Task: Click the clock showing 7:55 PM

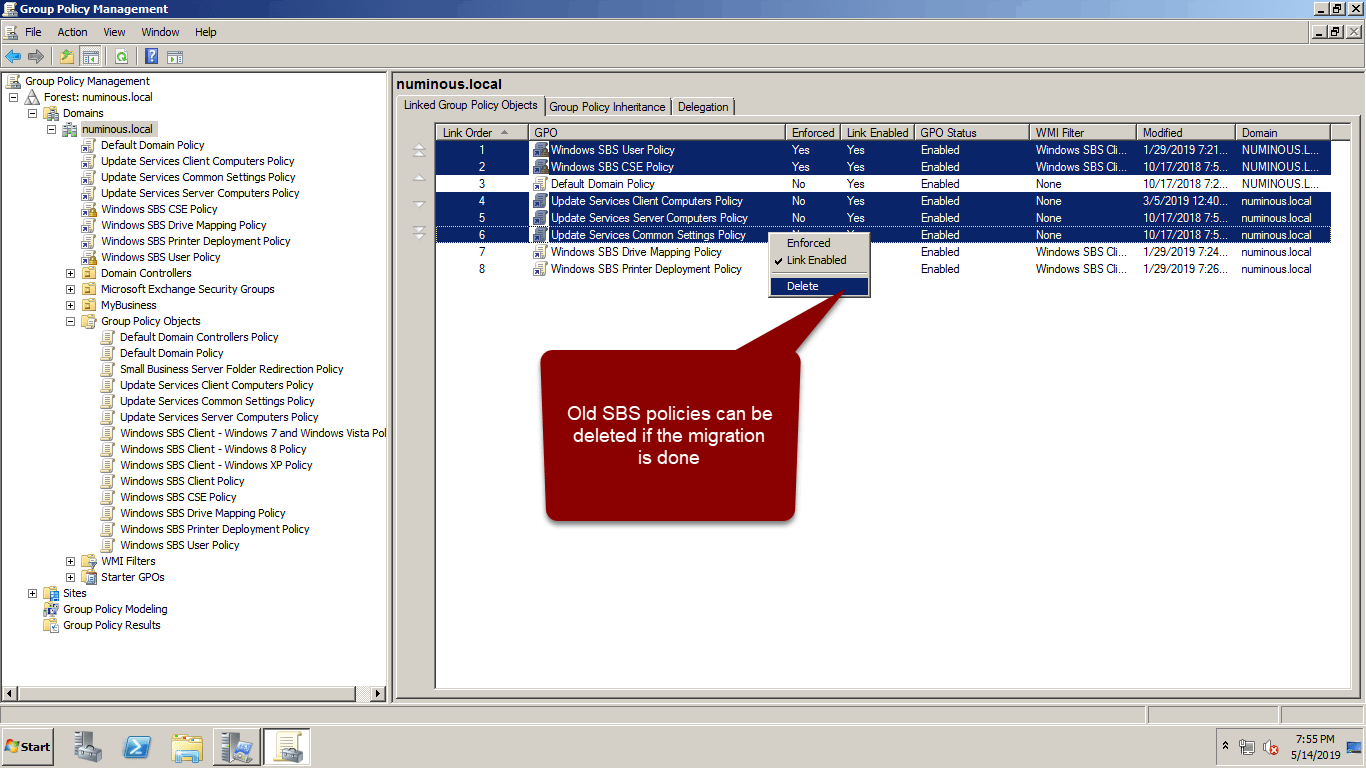Action: [1315, 739]
